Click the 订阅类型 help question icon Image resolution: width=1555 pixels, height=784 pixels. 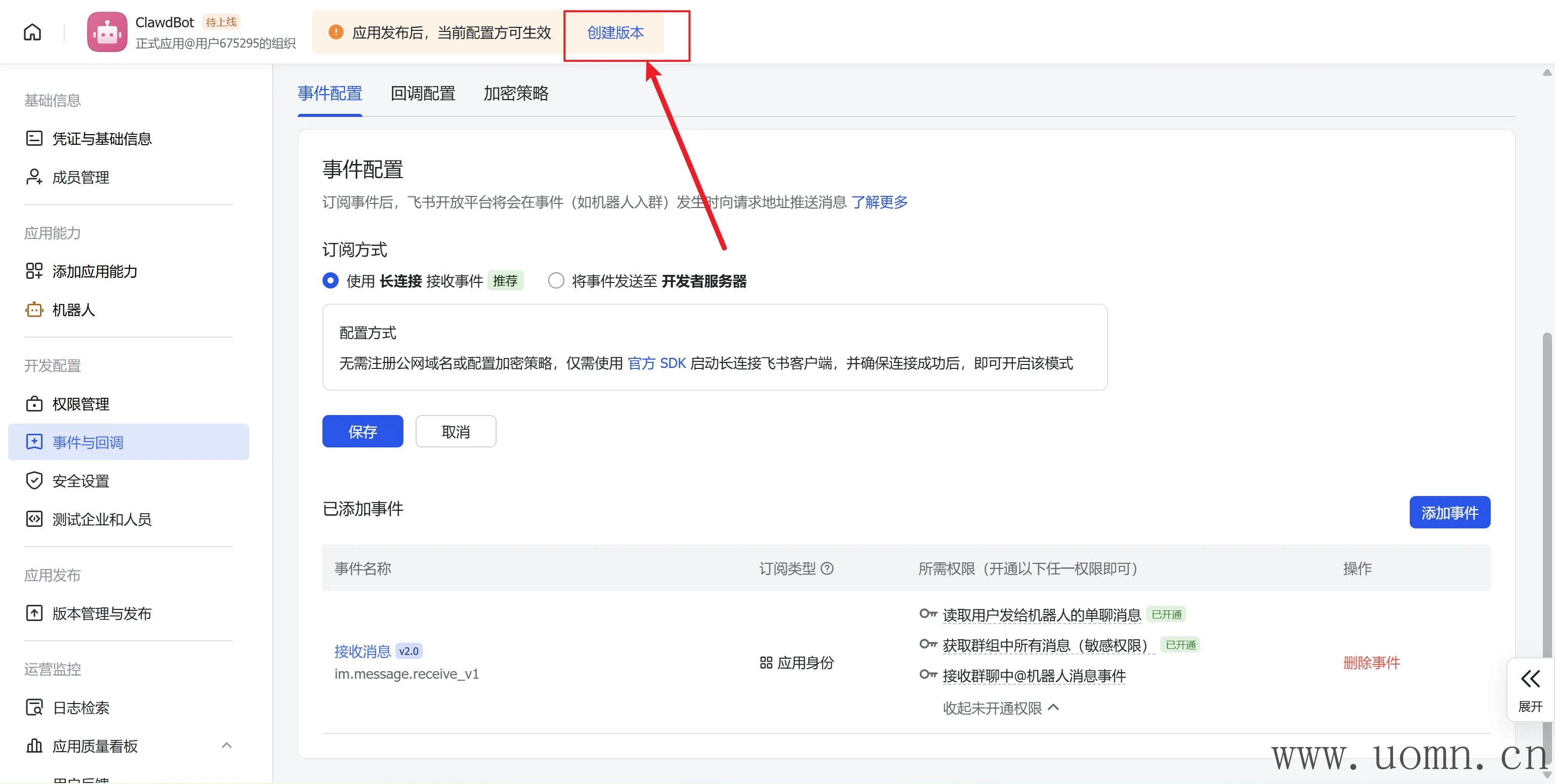click(x=828, y=568)
